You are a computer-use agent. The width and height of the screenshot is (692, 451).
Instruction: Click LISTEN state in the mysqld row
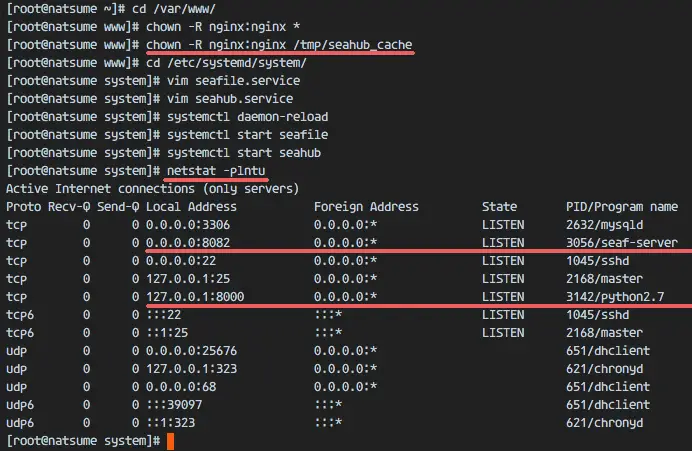(503, 225)
